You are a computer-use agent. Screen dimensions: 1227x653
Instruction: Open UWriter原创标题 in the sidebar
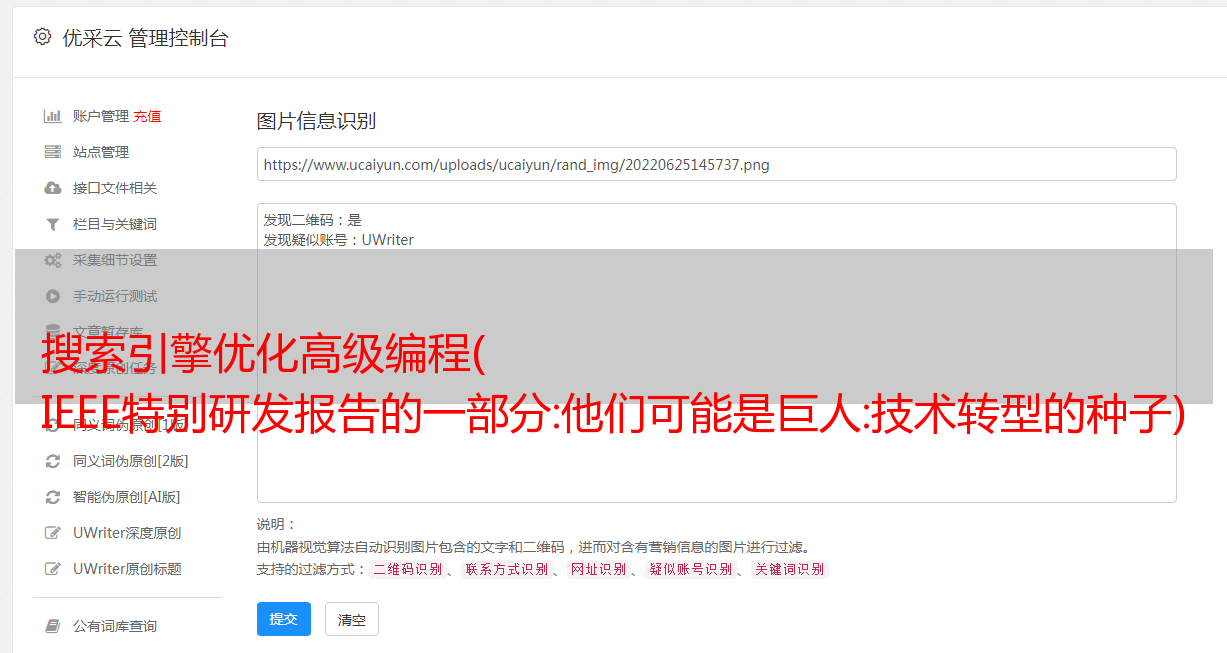click(x=127, y=569)
